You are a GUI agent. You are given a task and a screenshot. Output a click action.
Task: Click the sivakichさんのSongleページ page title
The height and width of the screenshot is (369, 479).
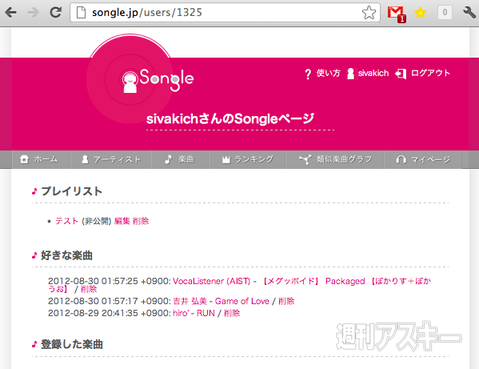click(x=230, y=119)
